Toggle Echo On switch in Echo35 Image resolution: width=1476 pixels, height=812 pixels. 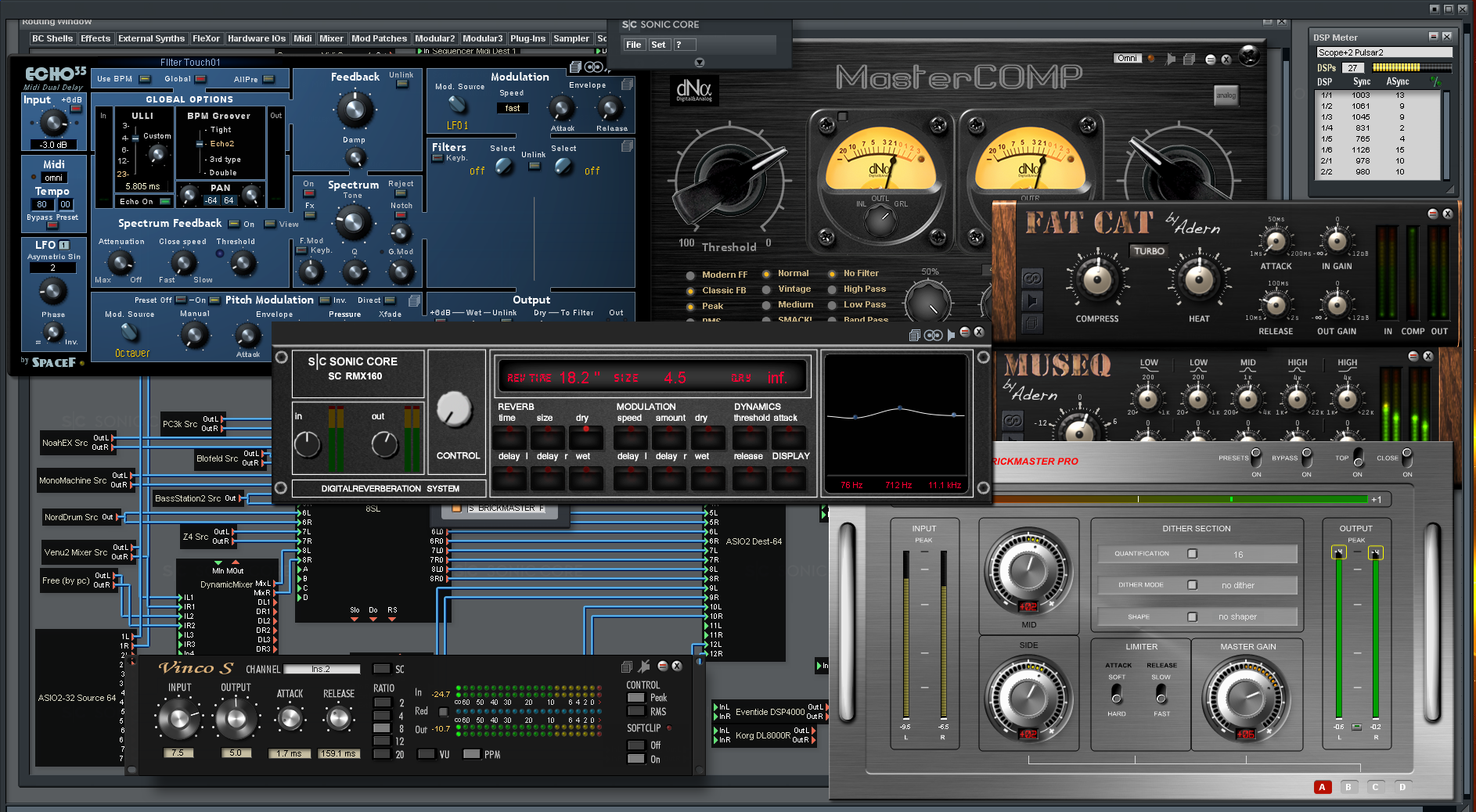165,202
